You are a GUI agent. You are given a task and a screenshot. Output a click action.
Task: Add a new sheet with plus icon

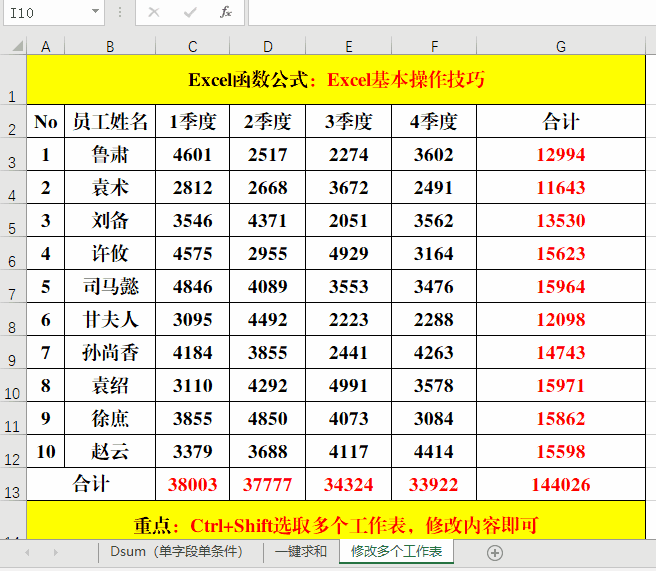495,553
